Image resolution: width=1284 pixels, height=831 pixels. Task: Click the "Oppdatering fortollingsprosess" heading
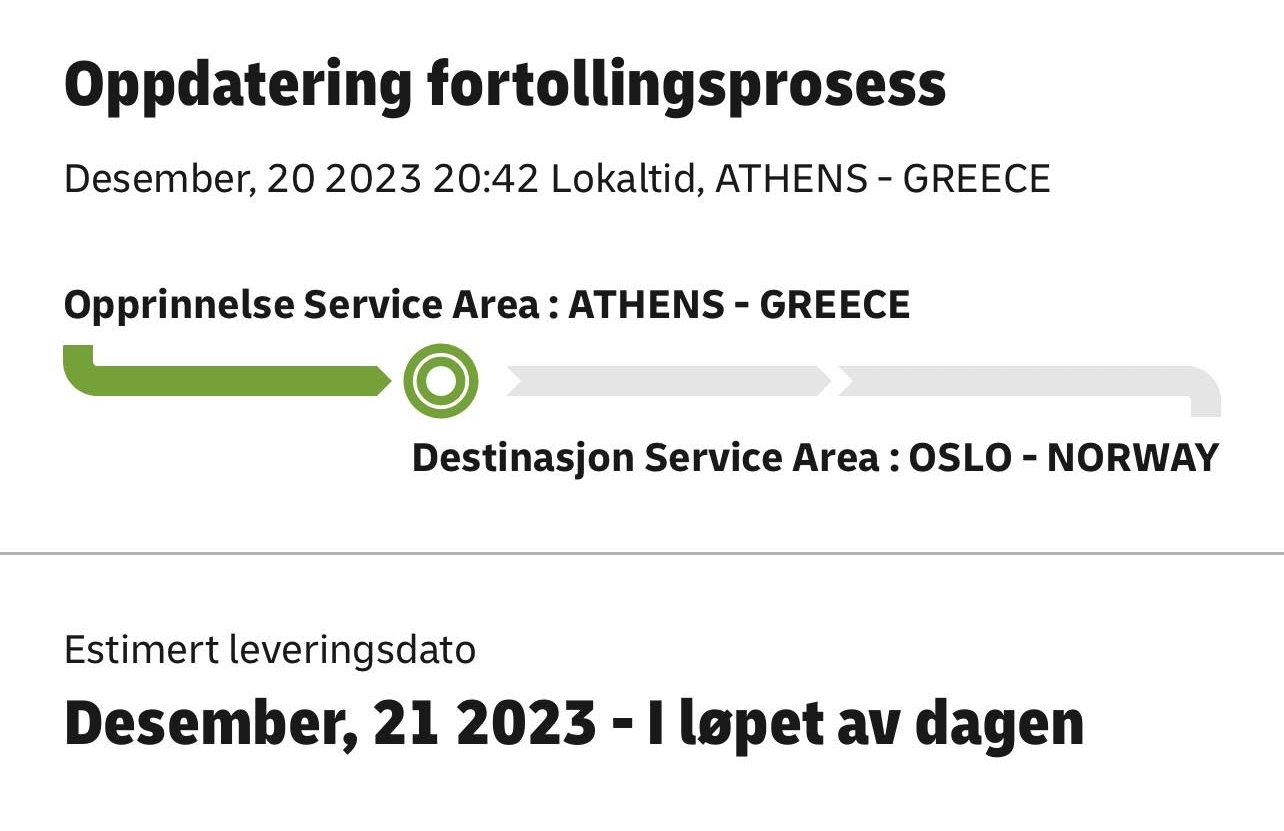click(x=504, y=86)
